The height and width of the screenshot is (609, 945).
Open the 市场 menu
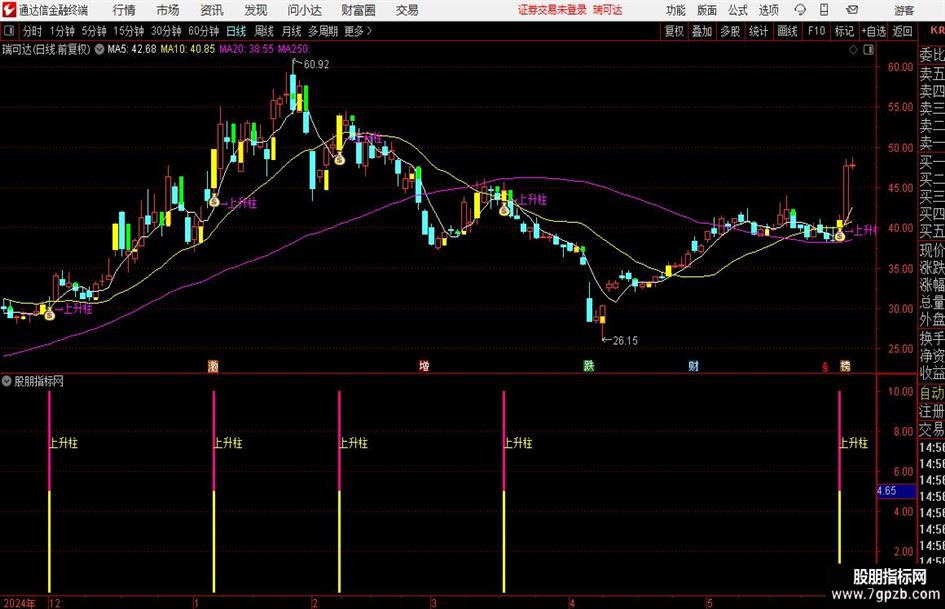tap(168, 10)
